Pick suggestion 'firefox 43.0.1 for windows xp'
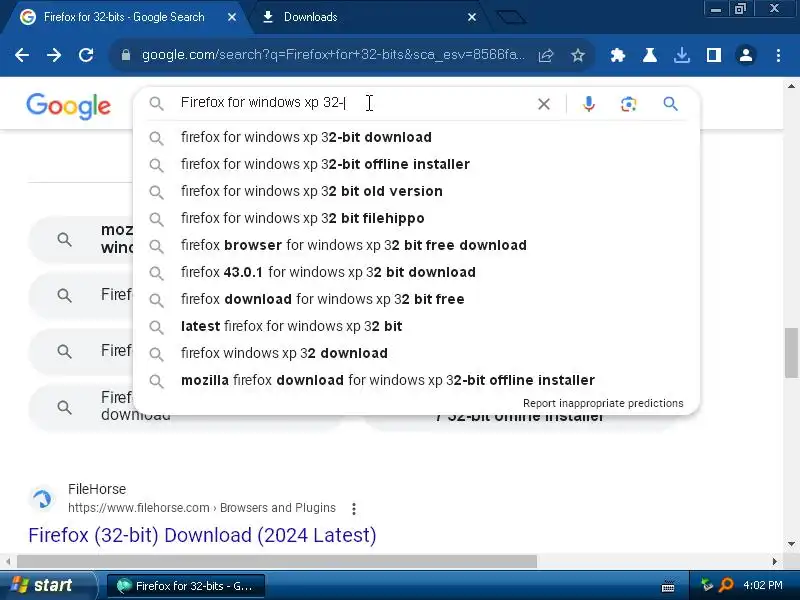 point(417,272)
